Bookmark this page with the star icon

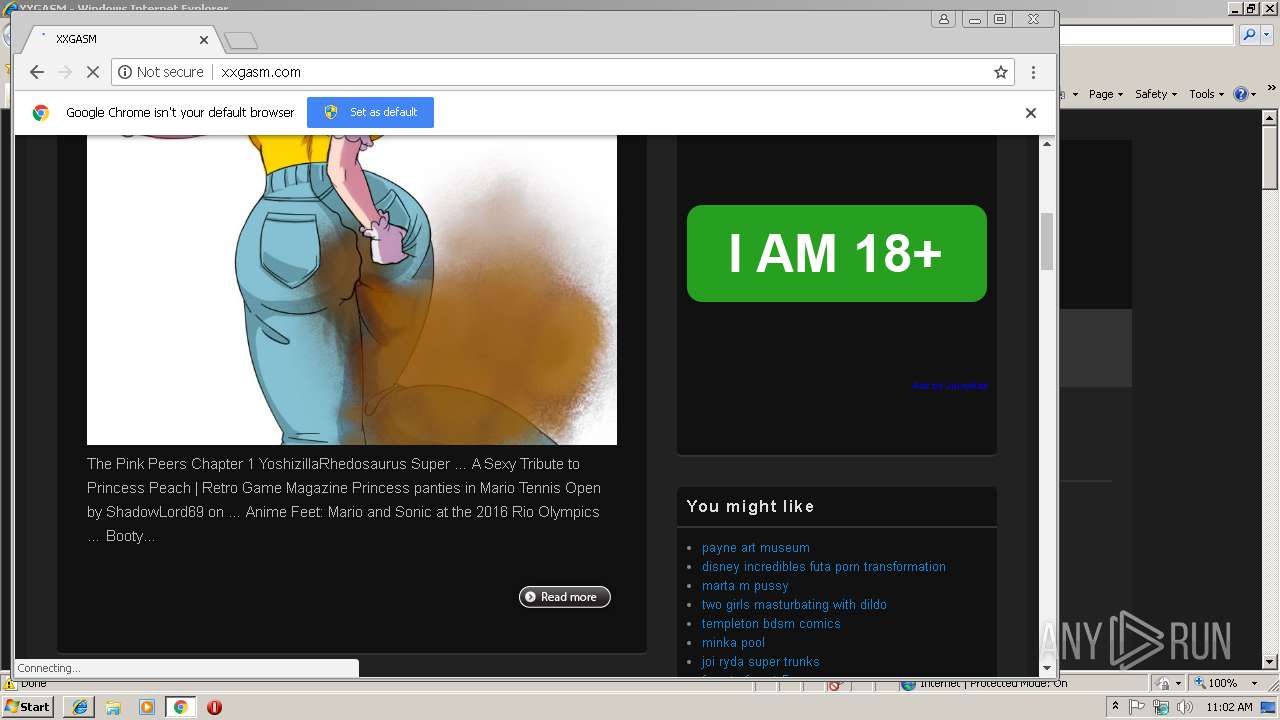click(x=1000, y=72)
